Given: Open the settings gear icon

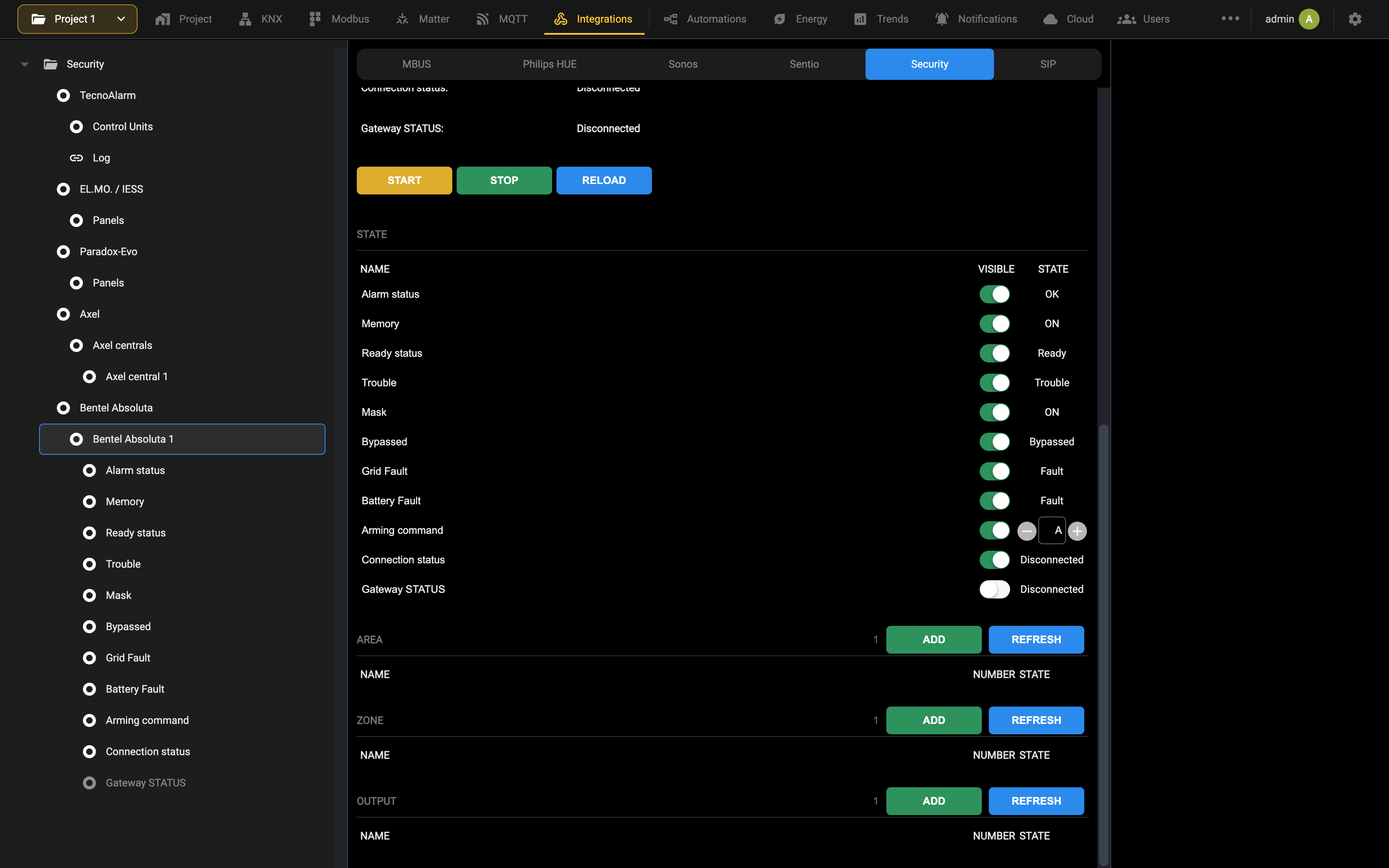Looking at the screenshot, I should pos(1355,19).
